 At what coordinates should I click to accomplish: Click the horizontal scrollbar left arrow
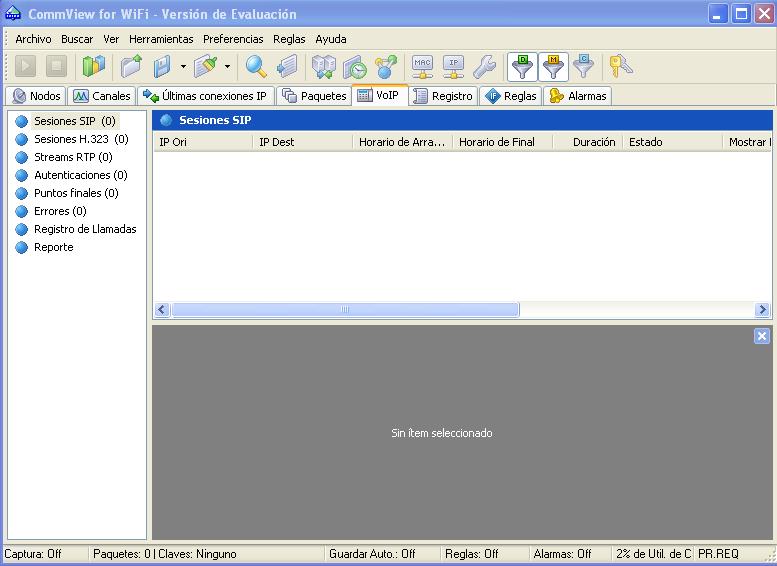point(162,310)
